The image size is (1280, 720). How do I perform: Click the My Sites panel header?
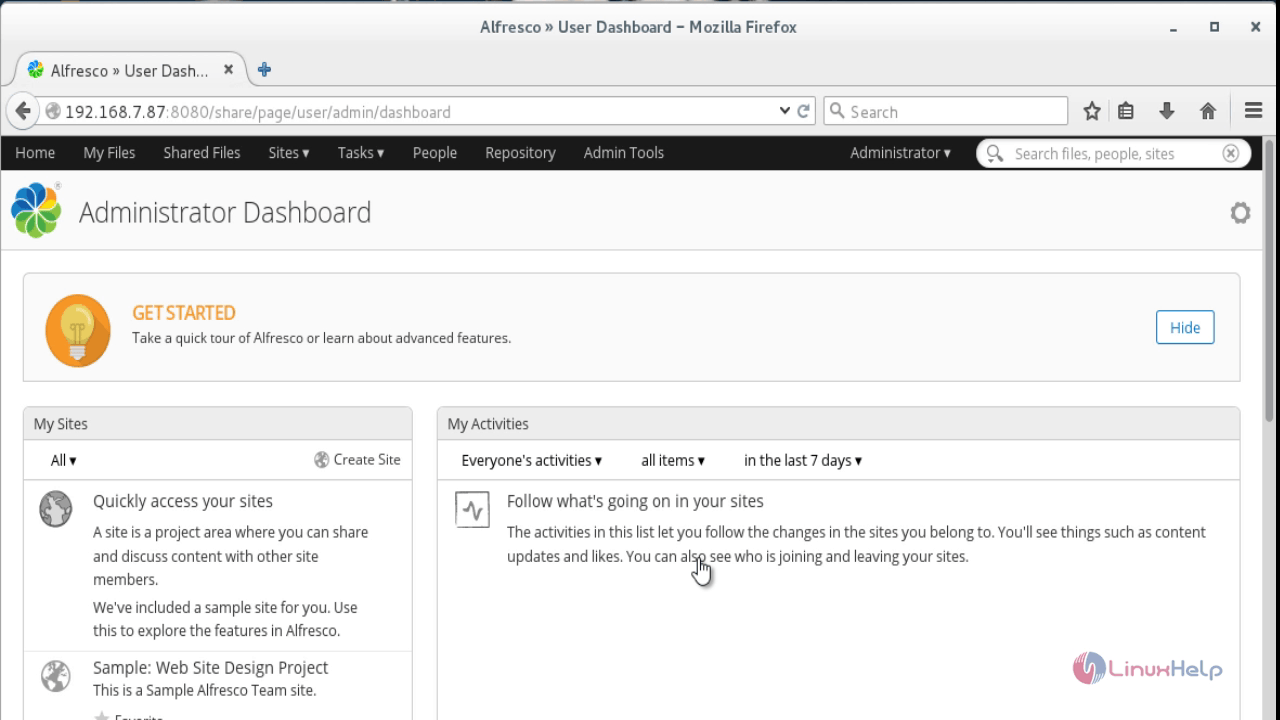tap(217, 424)
